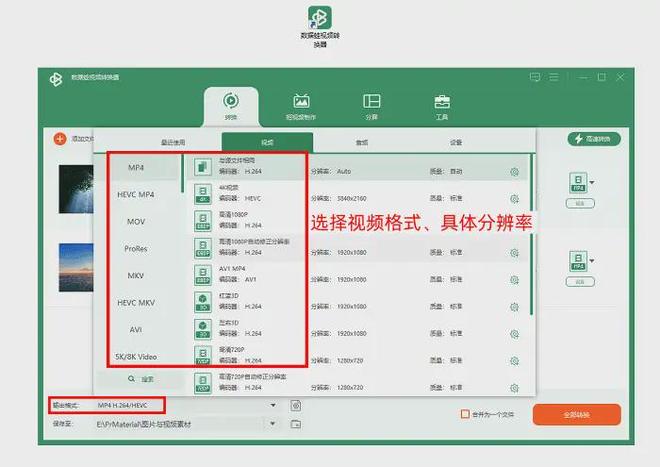
Task: Click the app logo in the title bar
Action: coord(56,79)
